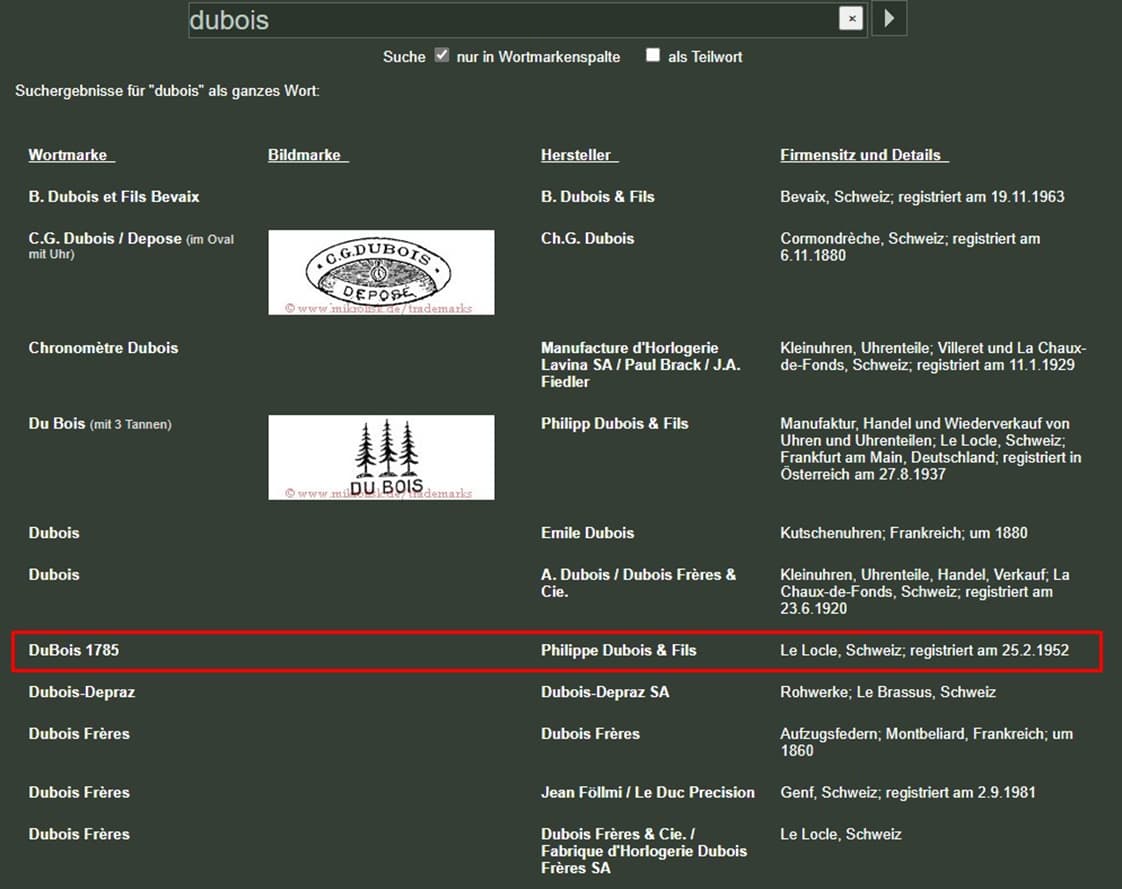The height and width of the screenshot is (889, 1122).
Task: Click manufacturer "Jean Föllmi / Le Duc Precision"
Action: (648, 792)
